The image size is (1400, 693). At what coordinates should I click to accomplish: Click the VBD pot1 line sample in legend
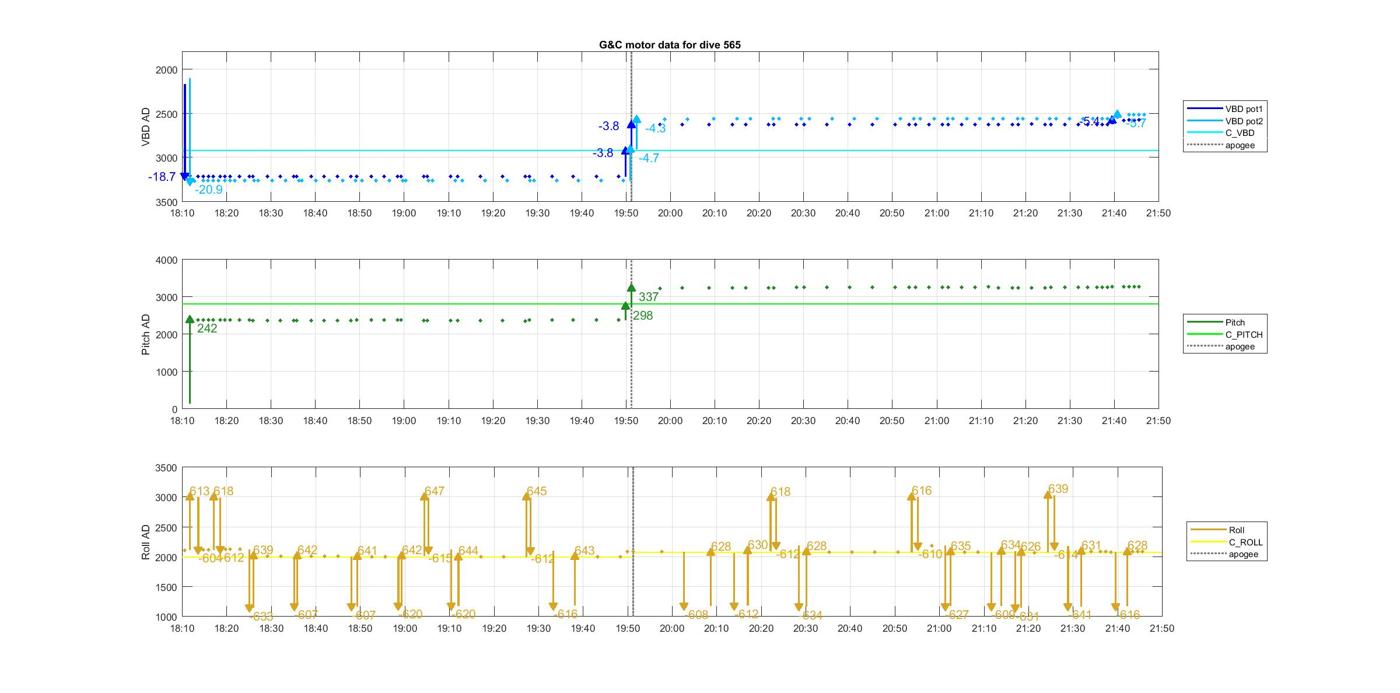pyautogui.click(x=1203, y=108)
